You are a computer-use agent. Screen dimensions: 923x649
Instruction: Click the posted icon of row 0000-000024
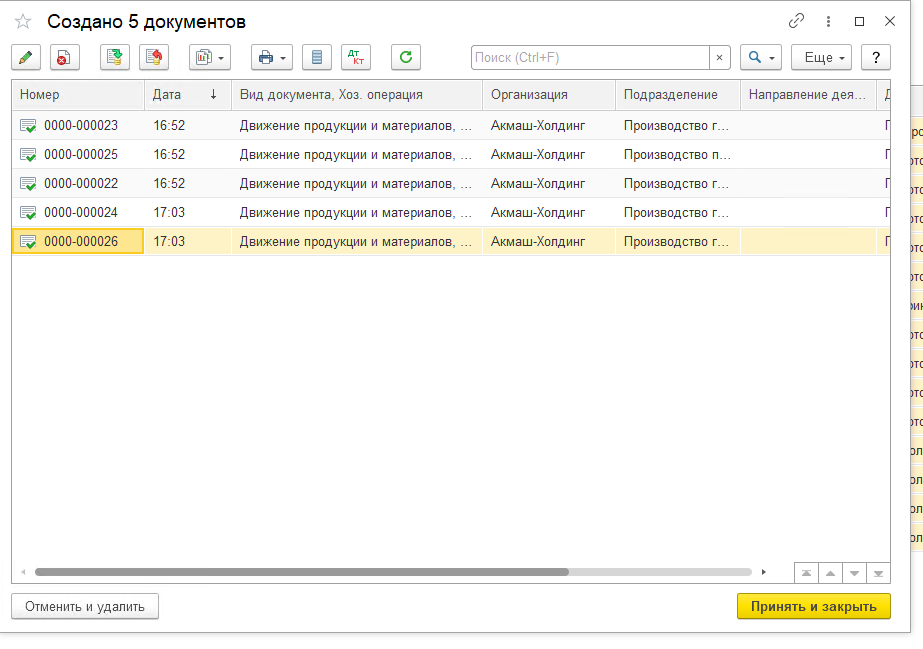[x=28, y=212]
